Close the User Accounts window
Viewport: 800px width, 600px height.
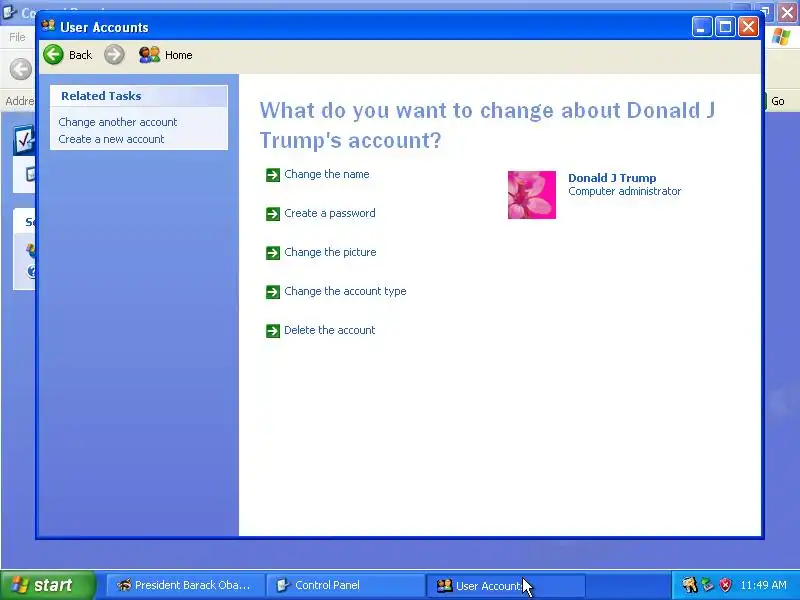[748, 27]
